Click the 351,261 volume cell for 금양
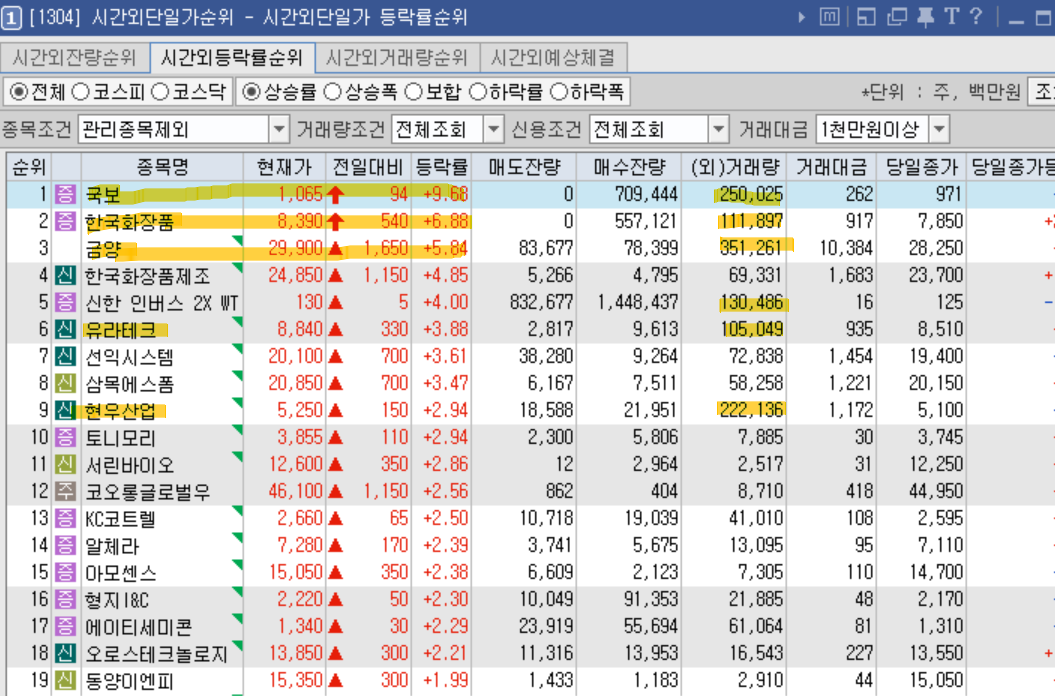Image resolution: width=1055 pixels, height=696 pixels. [x=751, y=248]
